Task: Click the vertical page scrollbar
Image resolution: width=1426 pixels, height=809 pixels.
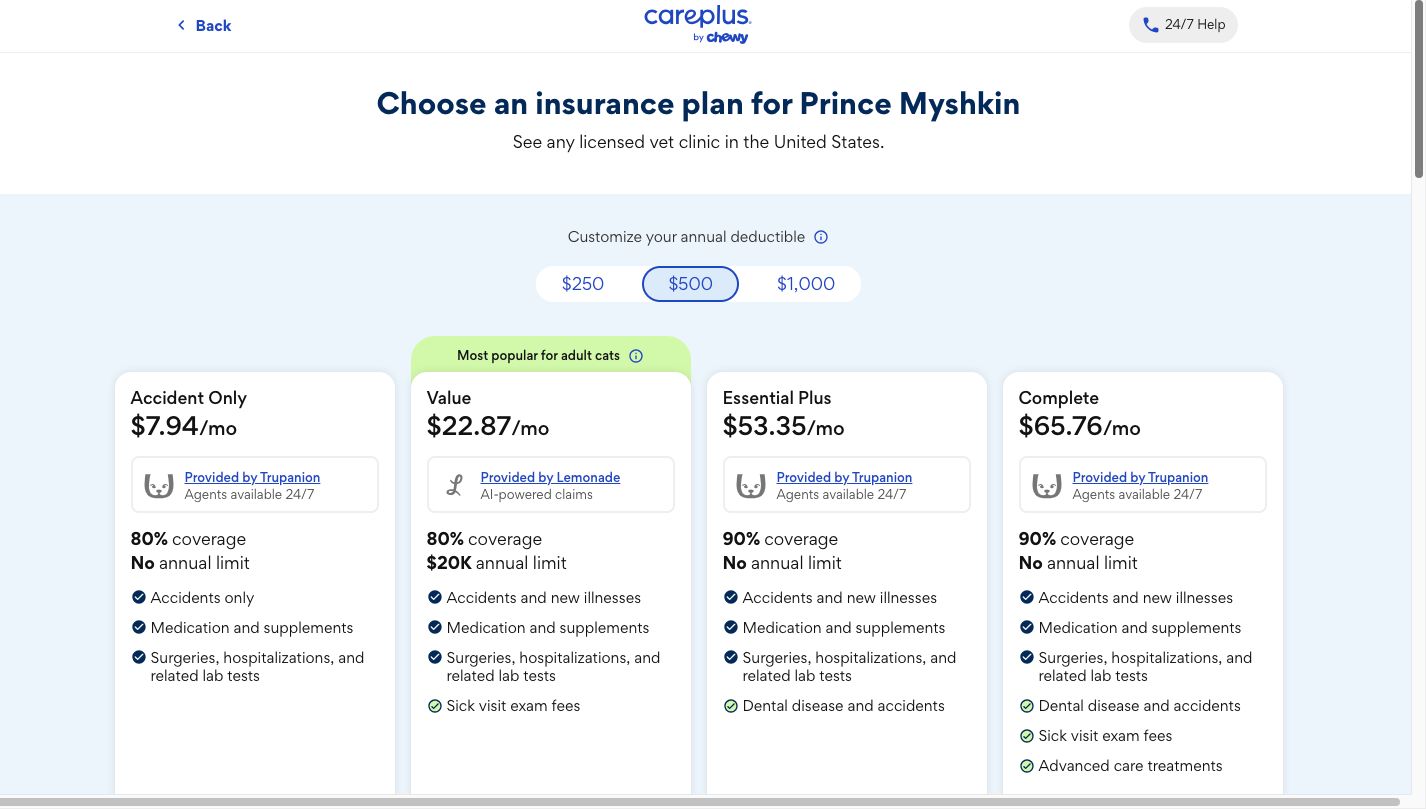Action: coord(1418,90)
